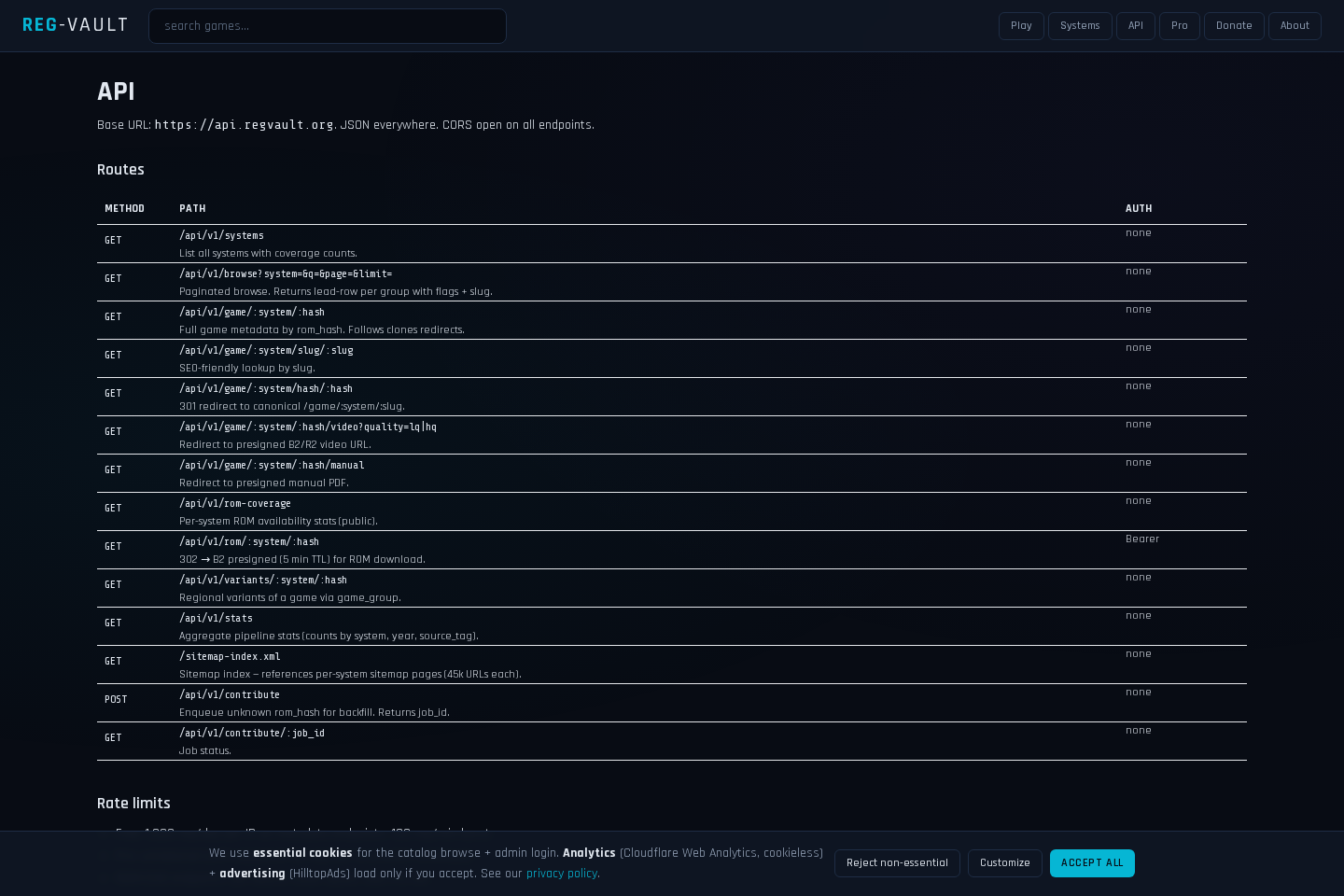Click the API page title
Screen dimensions: 1344x896
(116, 91)
